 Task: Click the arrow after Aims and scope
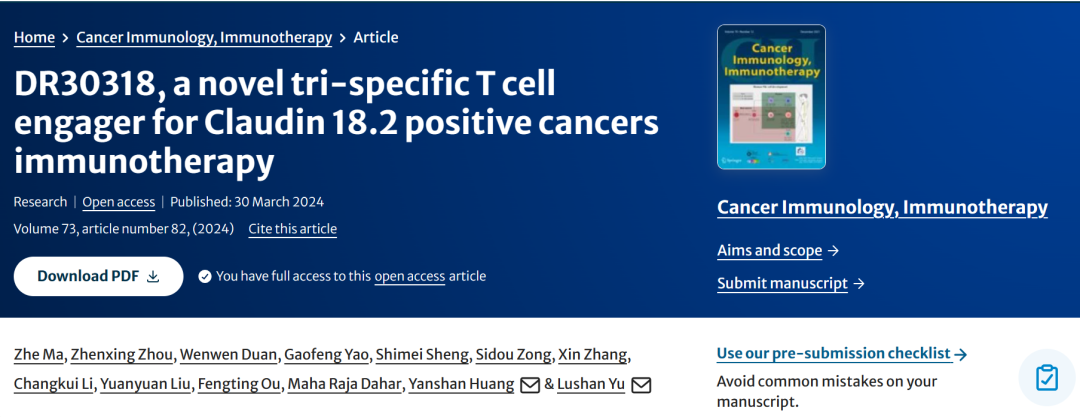pos(834,251)
